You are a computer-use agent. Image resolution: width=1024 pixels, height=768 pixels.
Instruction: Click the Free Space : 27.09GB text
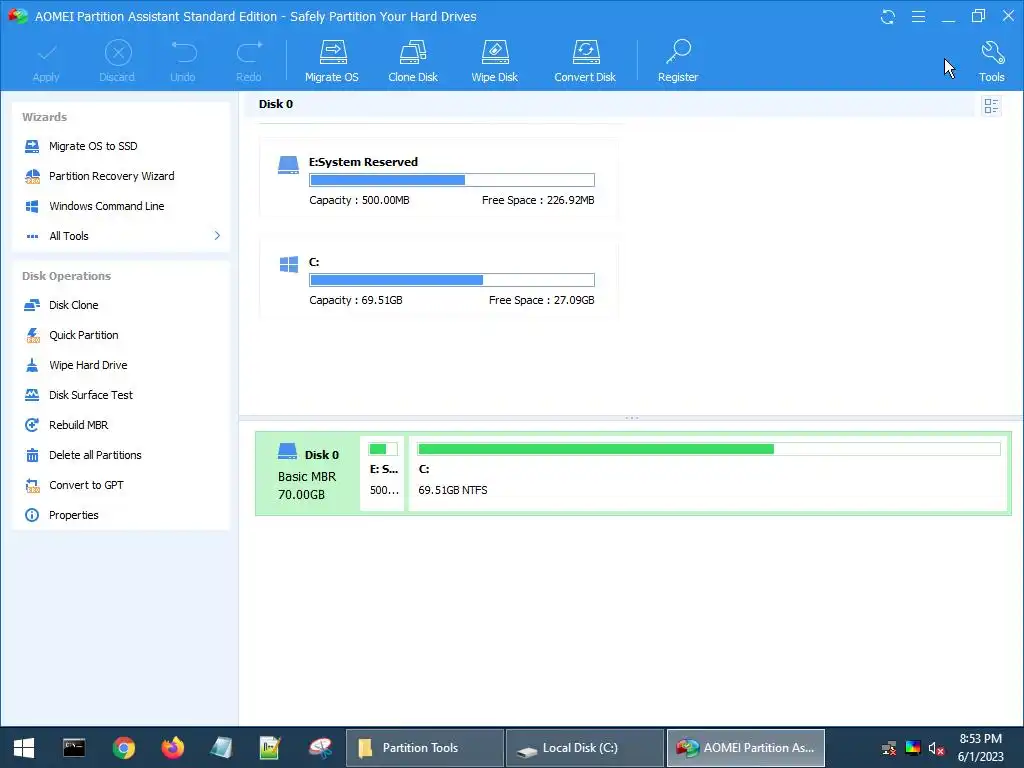(541, 300)
